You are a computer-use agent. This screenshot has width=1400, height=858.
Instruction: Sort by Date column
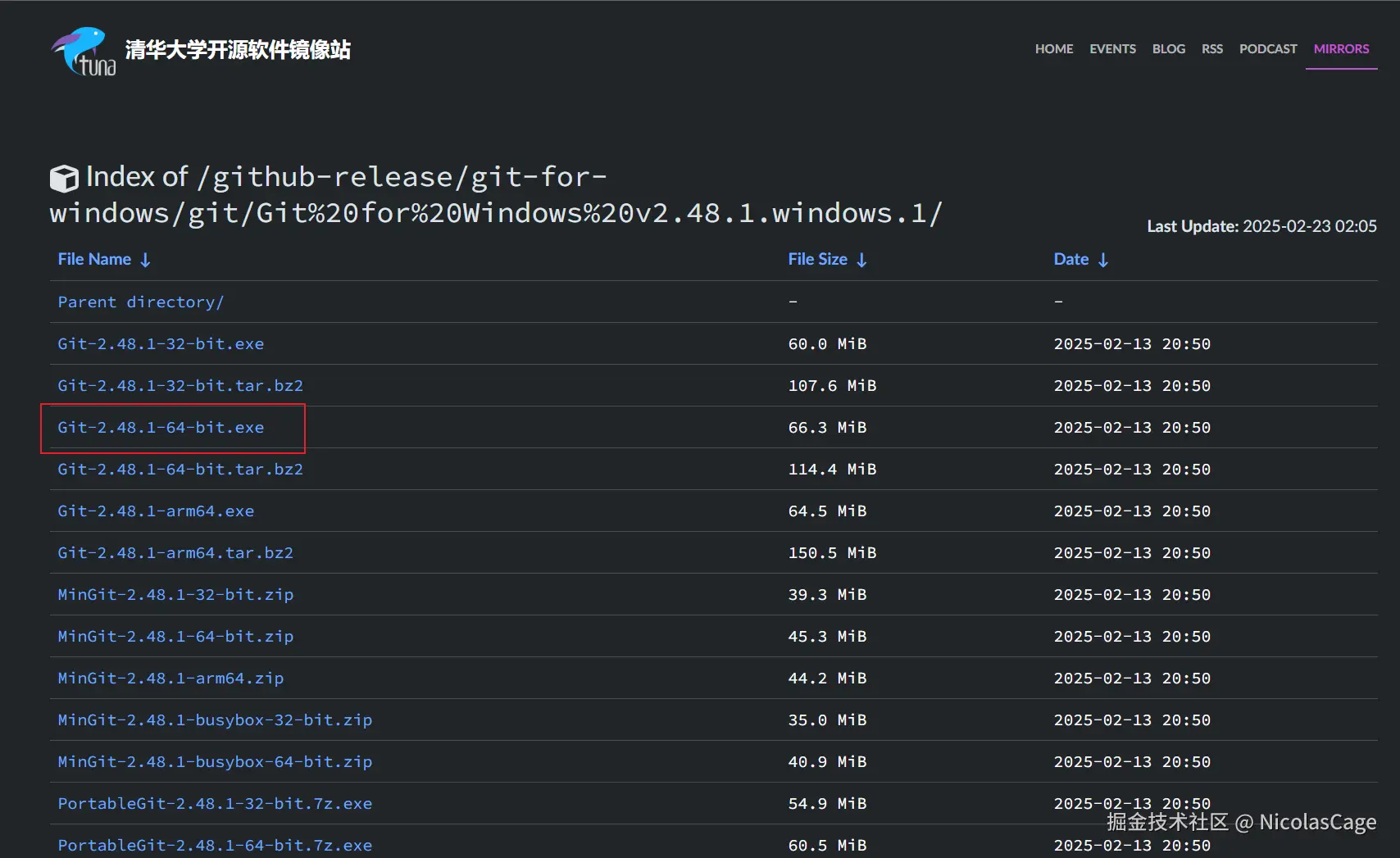click(1081, 260)
